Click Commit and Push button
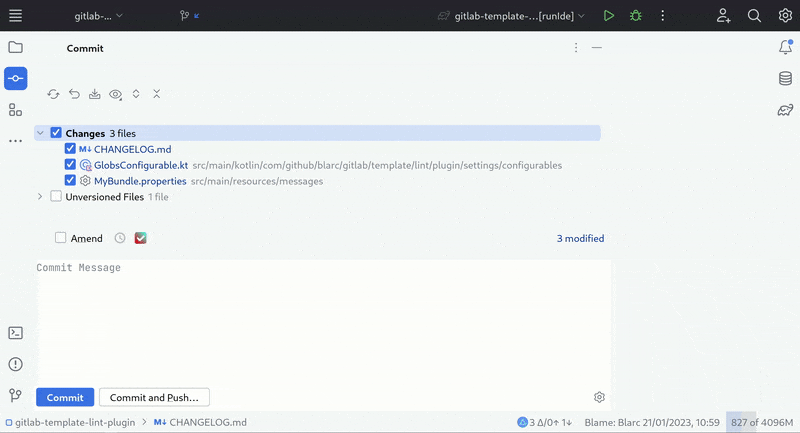 pyautogui.click(x=154, y=397)
